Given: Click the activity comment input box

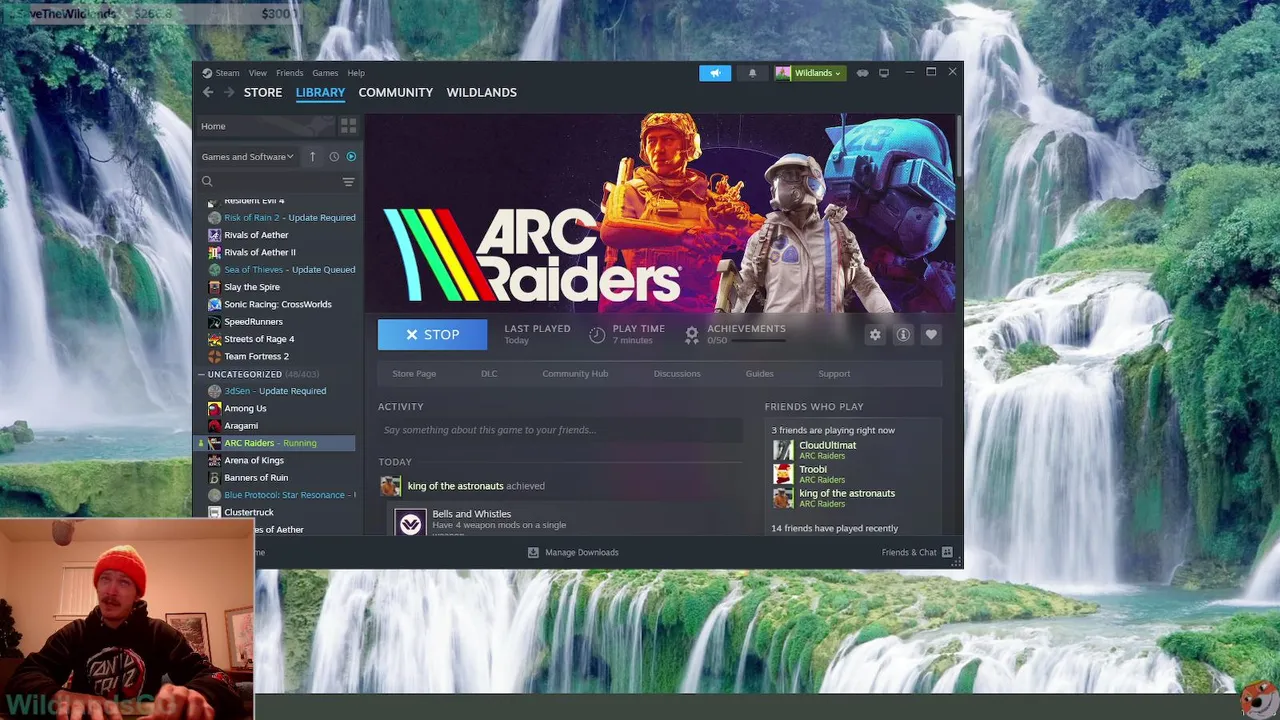Looking at the screenshot, I should (x=560, y=430).
